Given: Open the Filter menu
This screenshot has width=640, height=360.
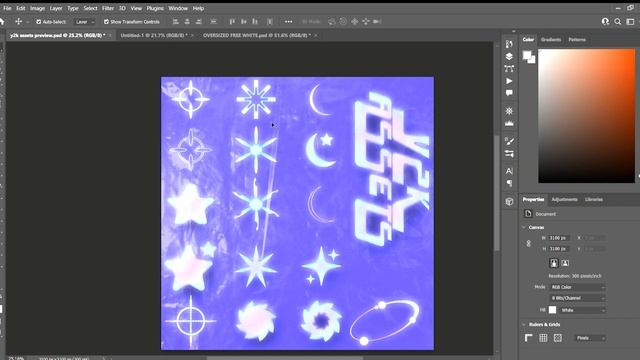Looking at the screenshot, I should (108, 8).
